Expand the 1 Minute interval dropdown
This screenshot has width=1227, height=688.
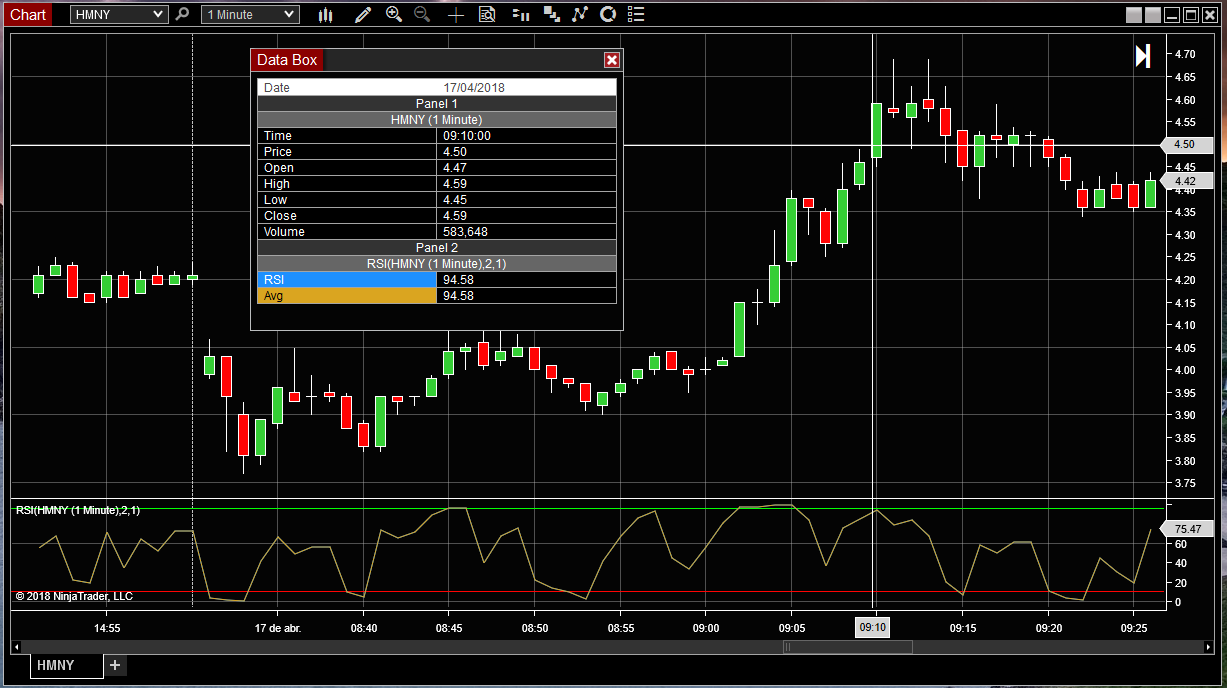coord(250,14)
